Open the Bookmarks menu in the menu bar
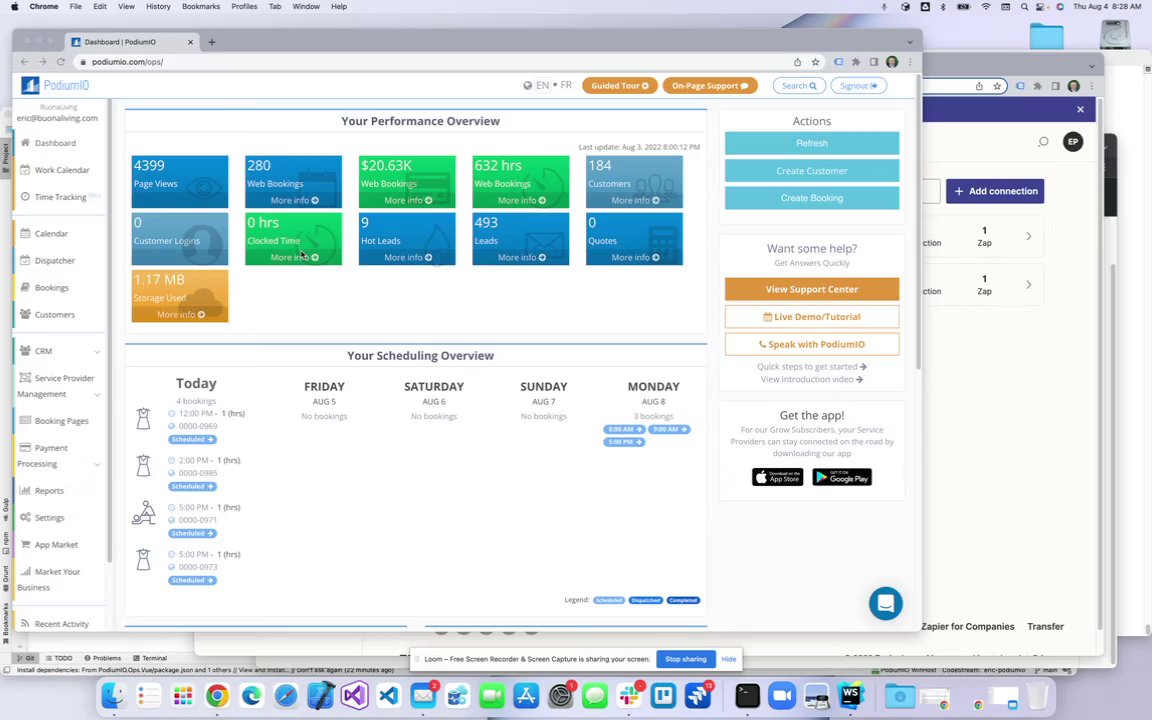 click(x=201, y=6)
